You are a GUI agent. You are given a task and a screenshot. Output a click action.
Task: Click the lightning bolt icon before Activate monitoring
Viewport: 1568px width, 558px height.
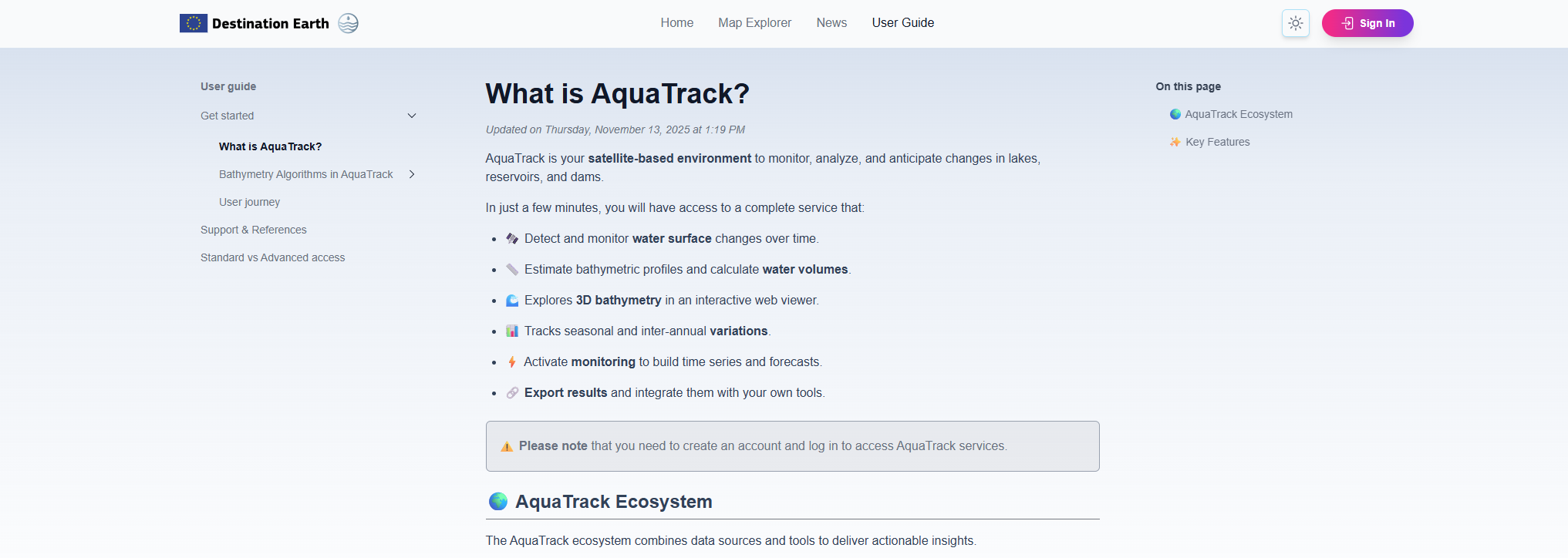point(511,362)
